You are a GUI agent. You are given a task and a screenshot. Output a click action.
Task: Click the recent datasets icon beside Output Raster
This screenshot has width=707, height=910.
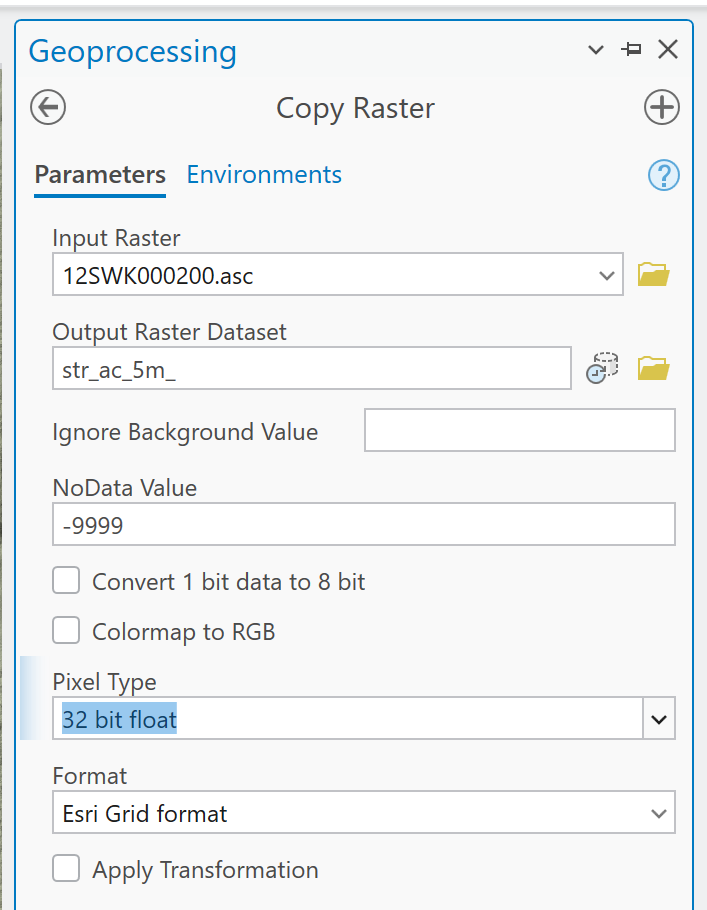pyautogui.click(x=601, y=368)
